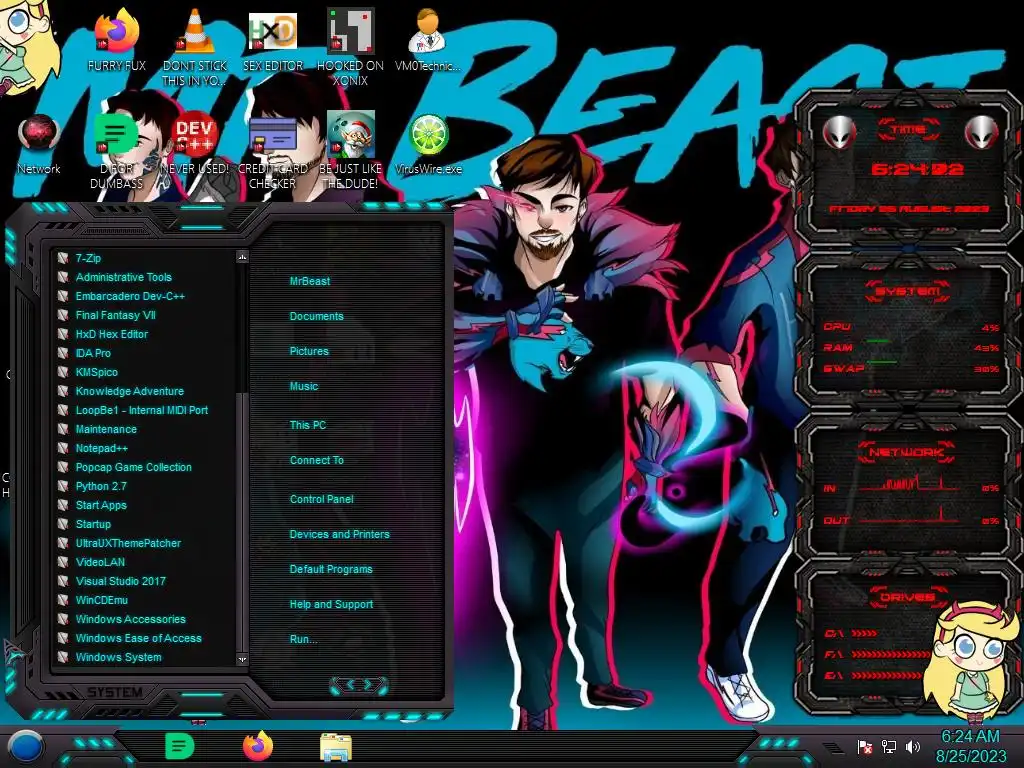The image size is (1024, 768).
Task: Expand the 7-Zip folder in Start menu
Action: pyautogui.click(x=88, y=258)
